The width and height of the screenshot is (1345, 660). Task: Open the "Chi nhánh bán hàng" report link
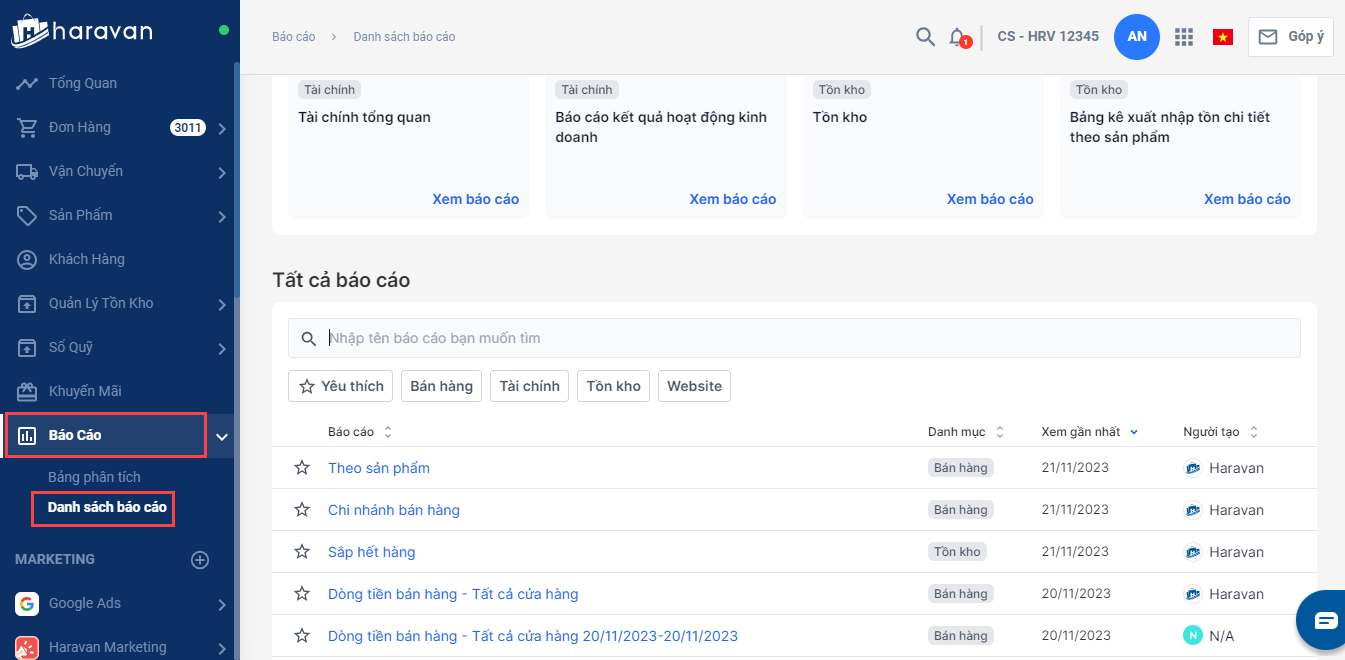click(394, 510)
